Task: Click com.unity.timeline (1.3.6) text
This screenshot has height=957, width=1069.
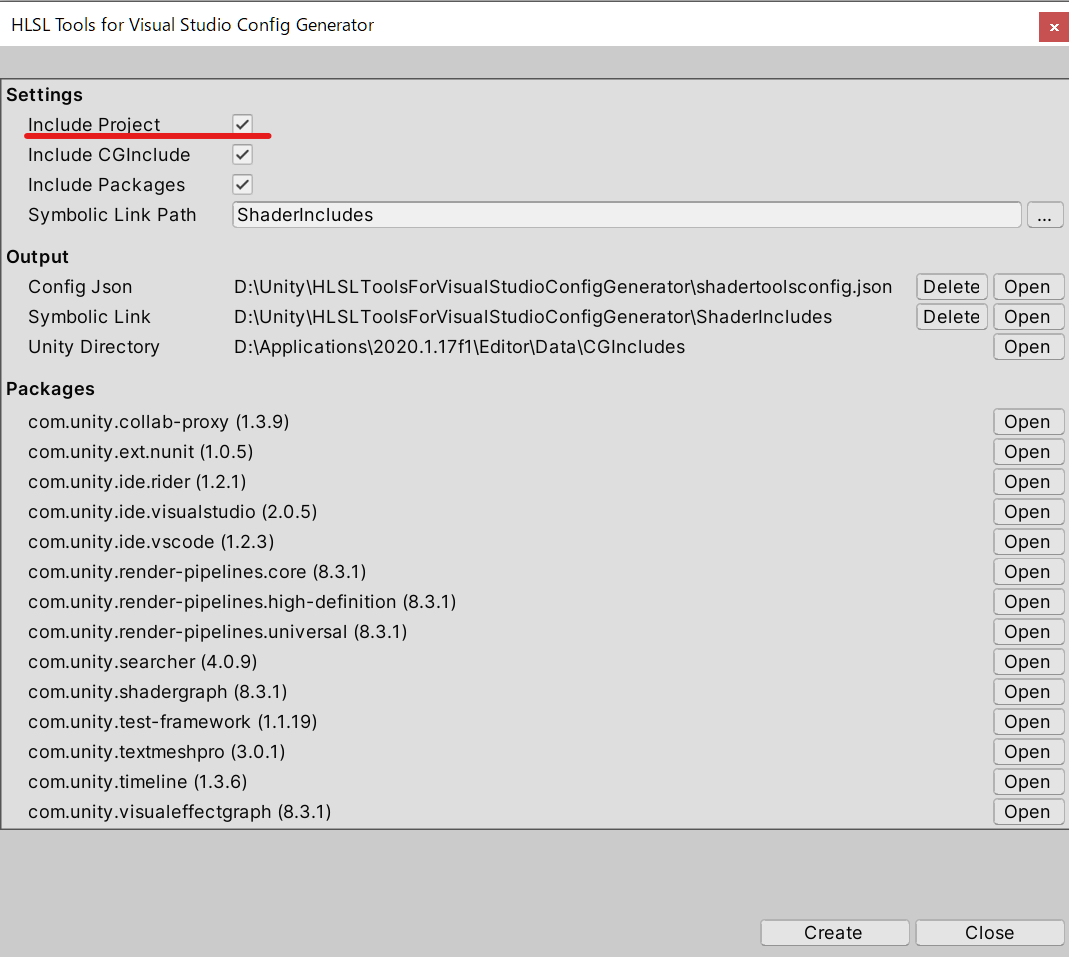Action: click(x=138, y=782)
